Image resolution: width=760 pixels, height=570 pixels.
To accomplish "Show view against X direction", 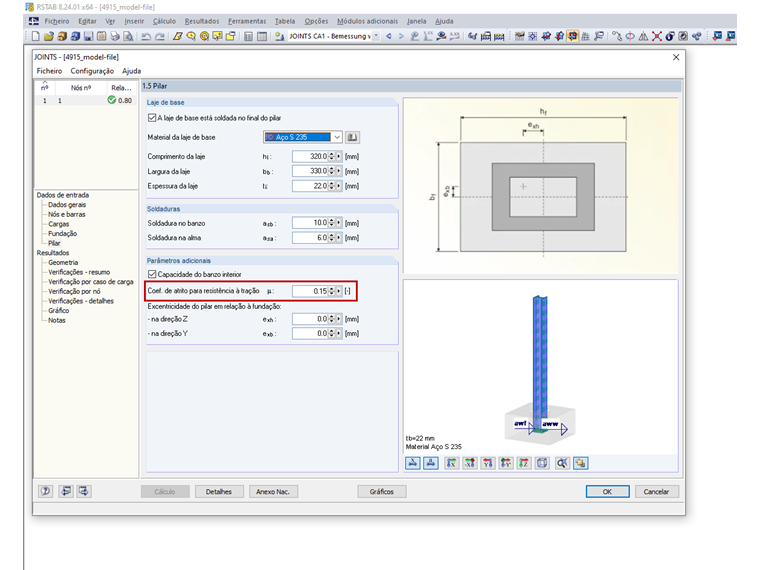I will pos(470,463).
